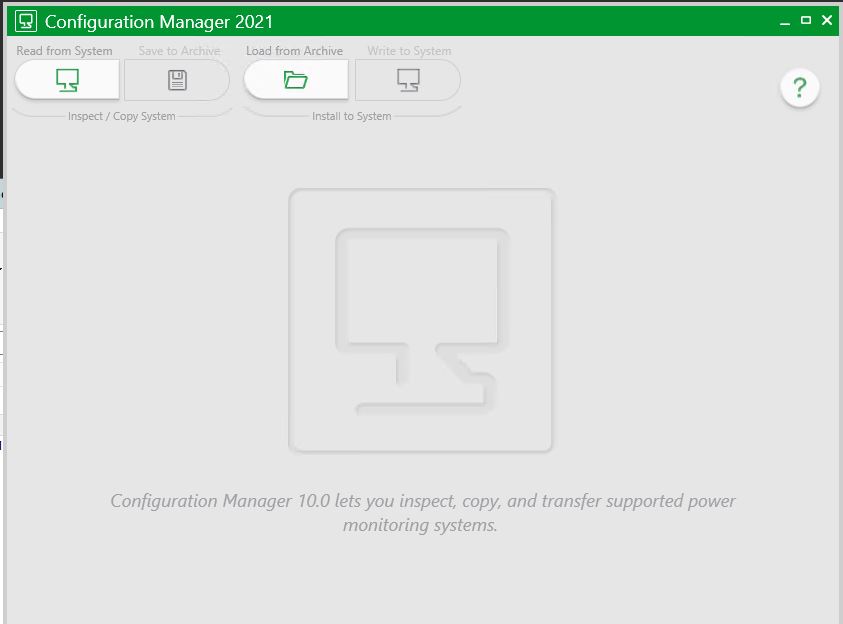The height and width of the screenshot is (624, 843).
Task: Minimize the Configuration Manager window
Action: (785, 20)
